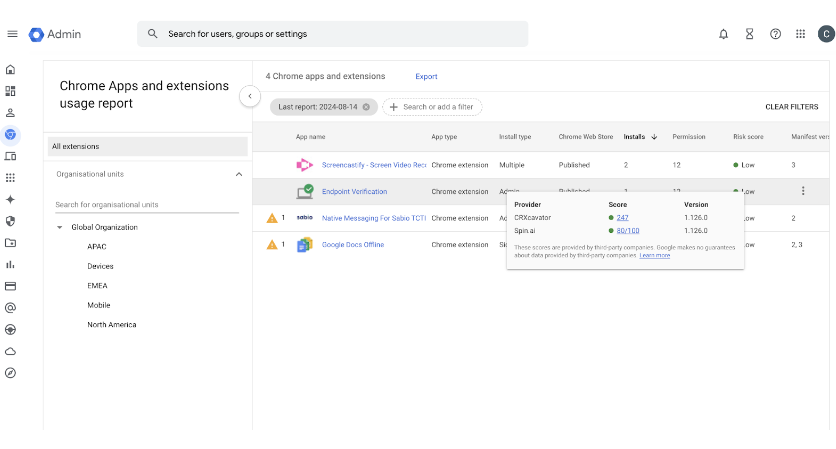Open Reporting bar chart icon in sidebar
Screen dimensions: 836x449
pyautogui.click(x=10, y=264)
